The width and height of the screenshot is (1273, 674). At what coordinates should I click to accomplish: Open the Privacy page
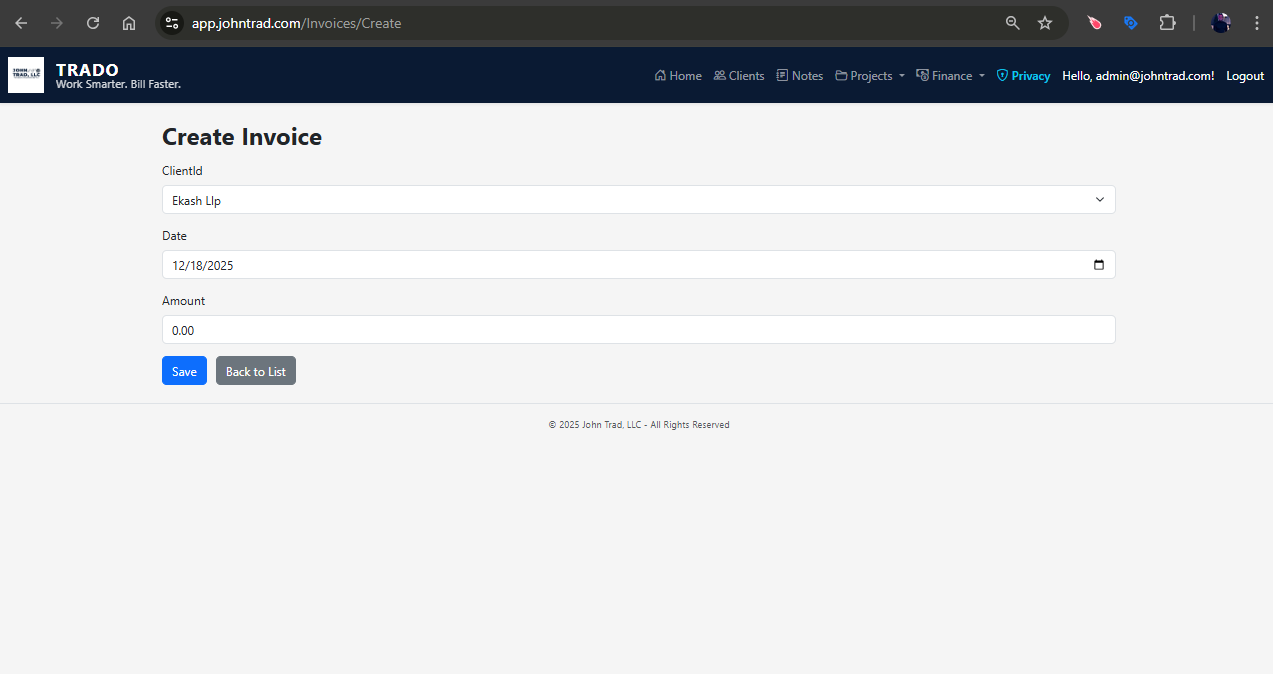[1029, 75]
